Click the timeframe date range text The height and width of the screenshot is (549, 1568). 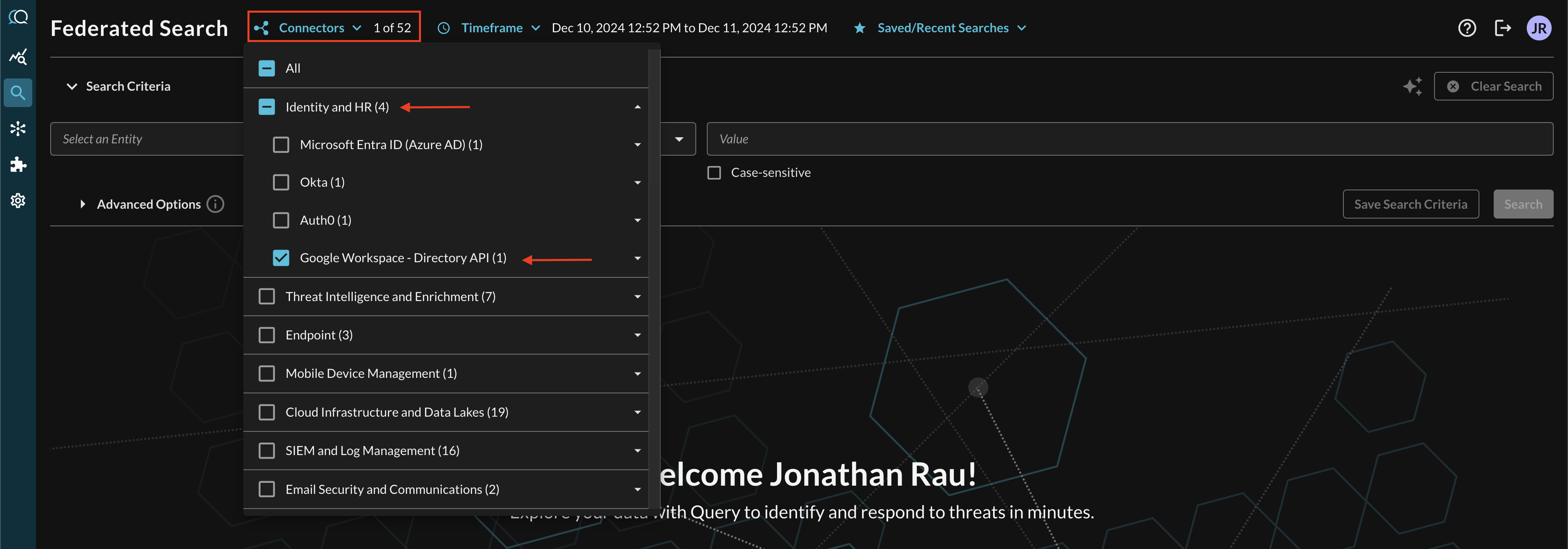[689, 28]
